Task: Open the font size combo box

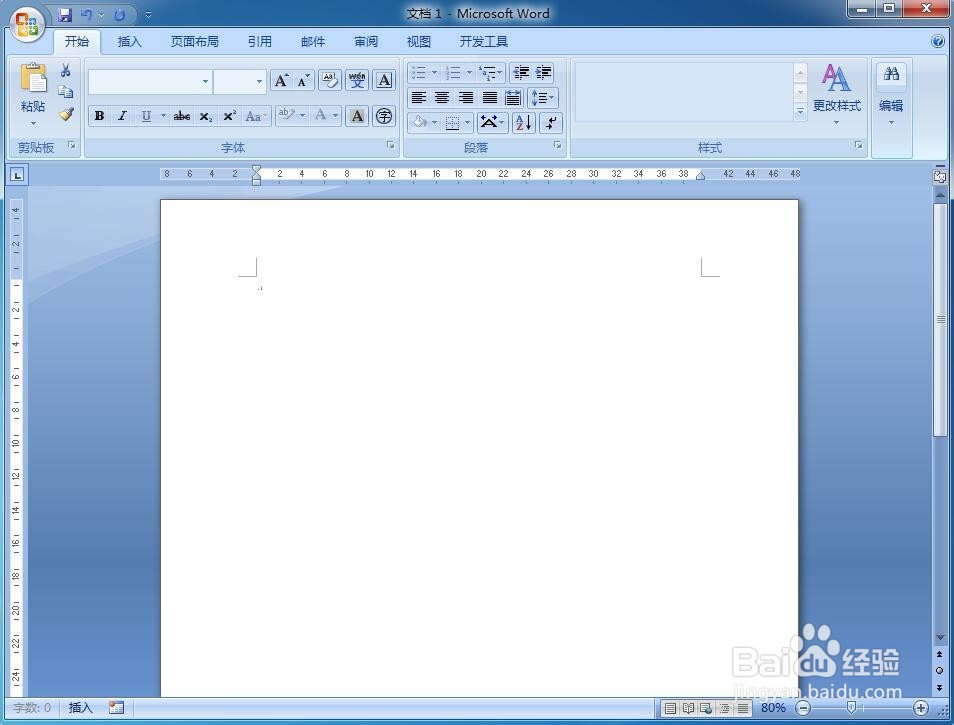Action: (x=240, y=82)
